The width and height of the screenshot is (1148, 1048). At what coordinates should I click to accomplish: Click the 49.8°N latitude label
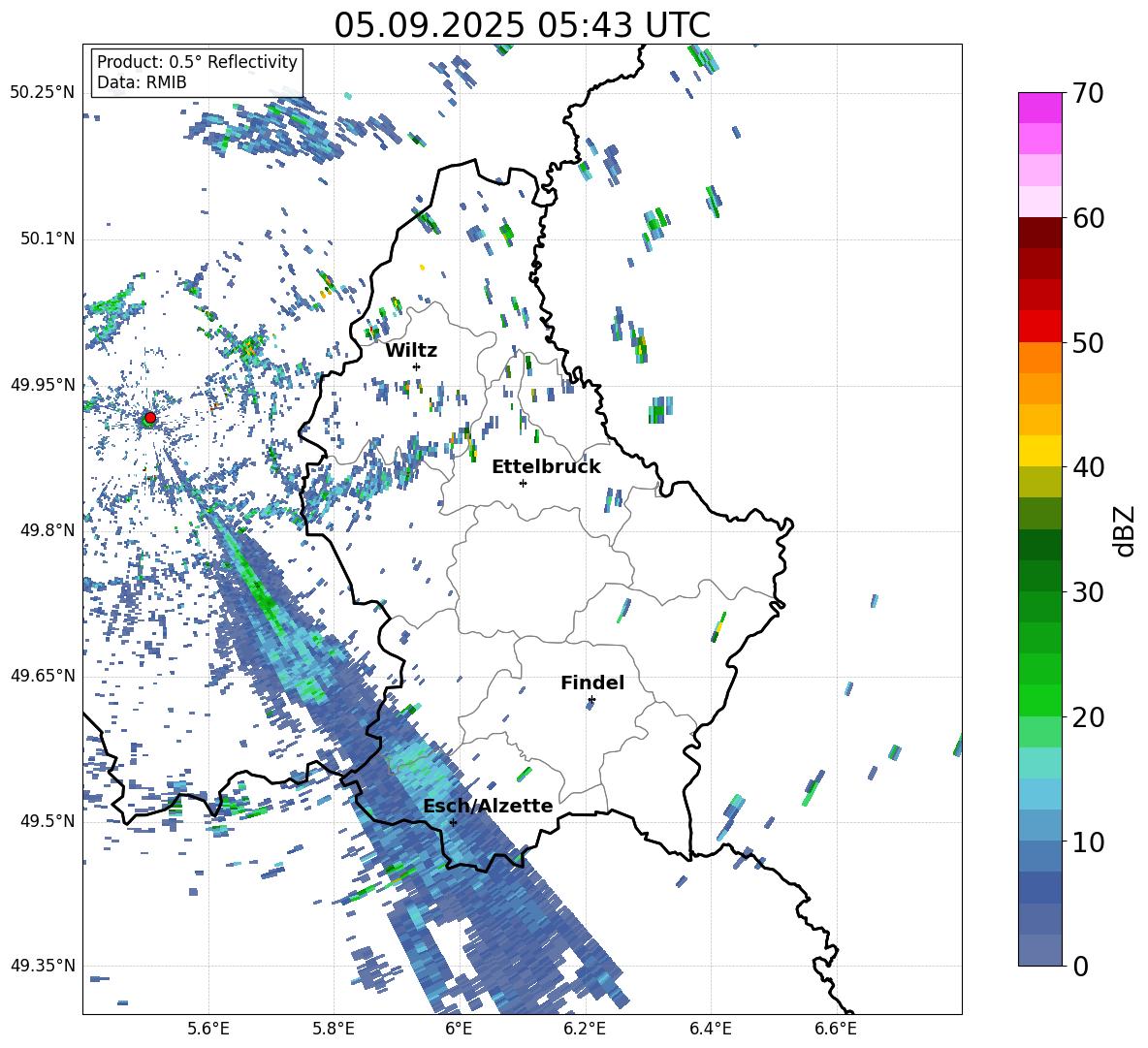tap(48, 530)
